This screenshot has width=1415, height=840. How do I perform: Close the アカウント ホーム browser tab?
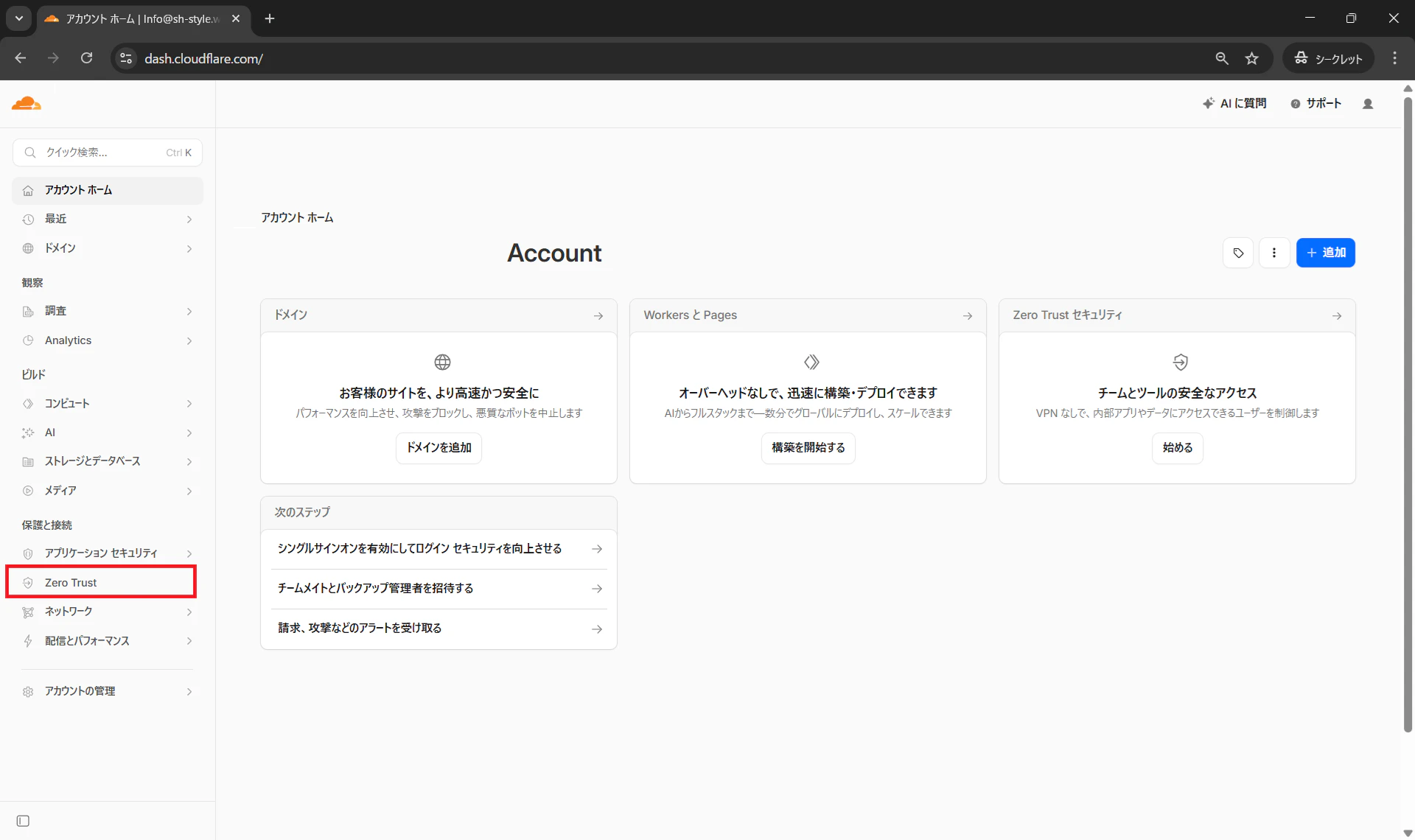[236, 18]
